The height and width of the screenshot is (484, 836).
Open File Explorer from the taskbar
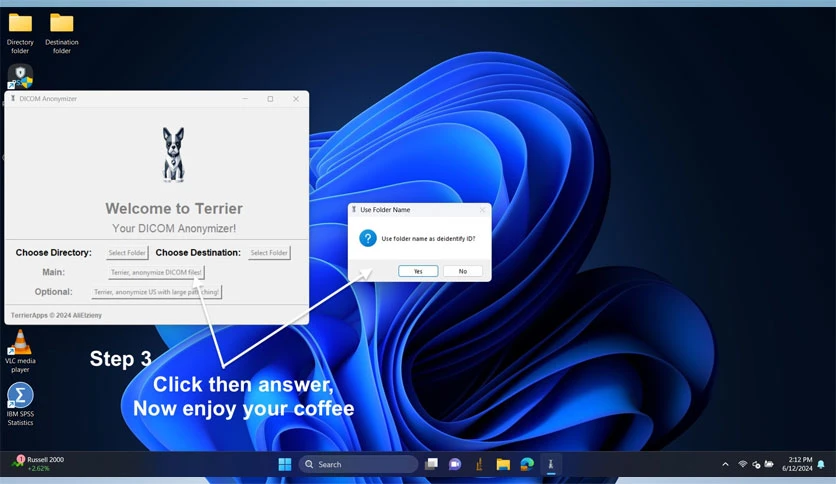[x=503, y=464]
